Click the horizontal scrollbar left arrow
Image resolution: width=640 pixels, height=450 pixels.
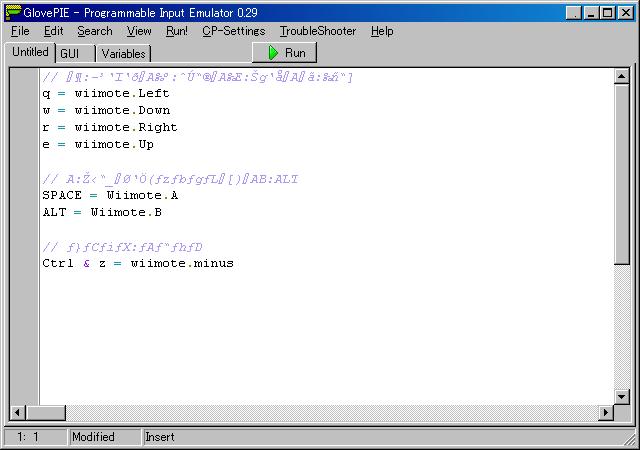tap(17, 412)
